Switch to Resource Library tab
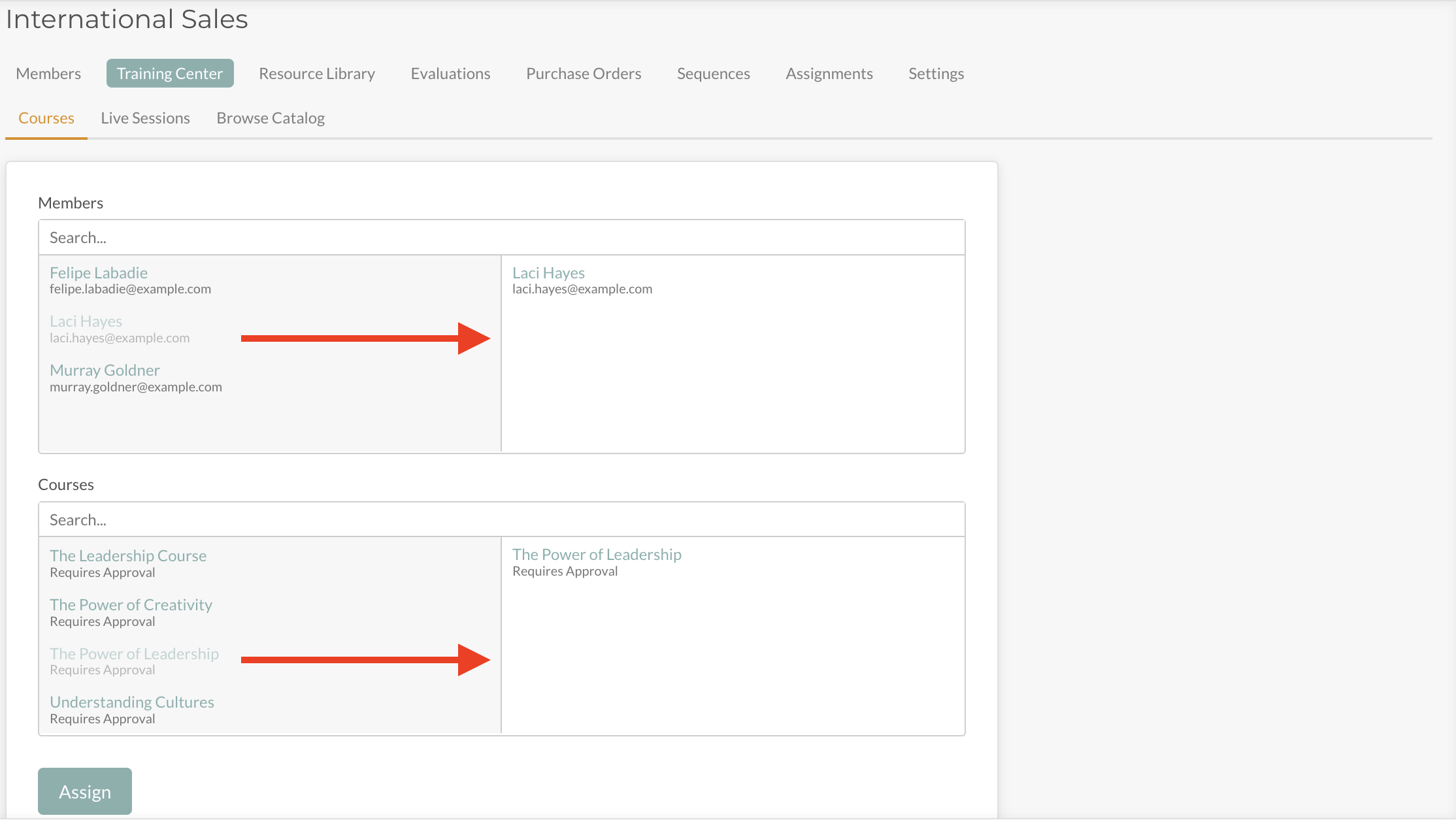The height and width of the screenshot is (822, 1456). [317, 74]
